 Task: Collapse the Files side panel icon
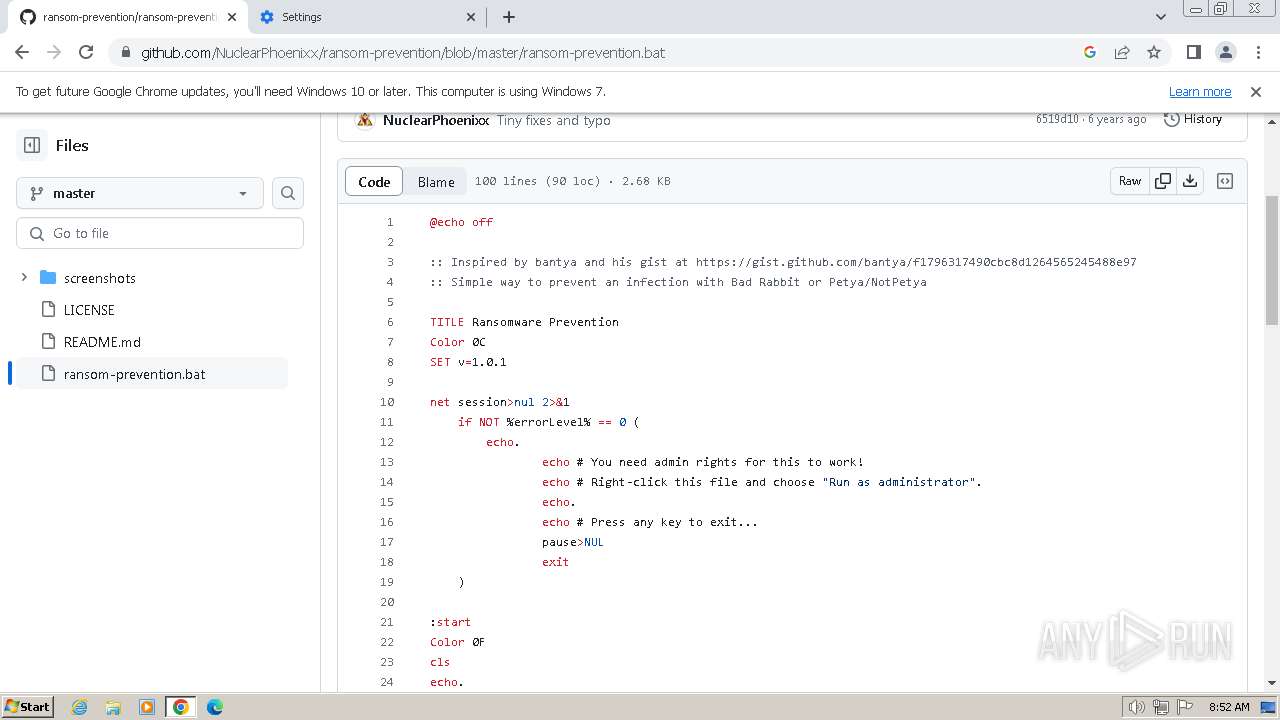pos(32,145)
